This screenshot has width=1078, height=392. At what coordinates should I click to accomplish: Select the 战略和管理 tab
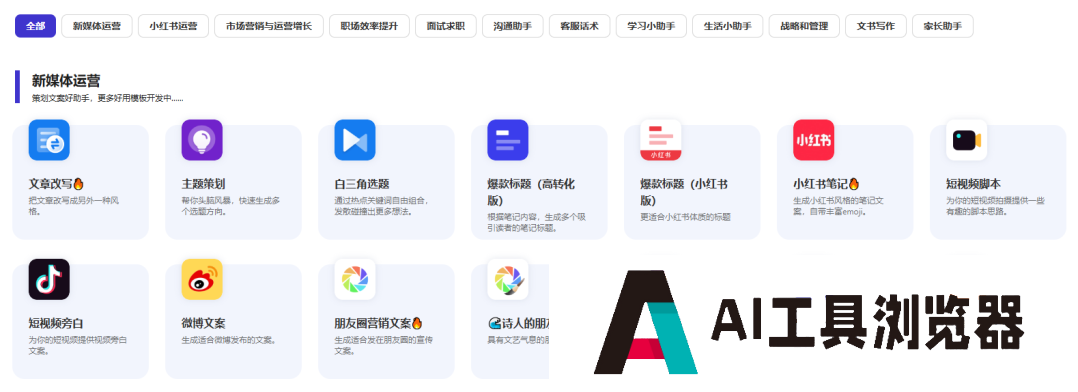804,26
